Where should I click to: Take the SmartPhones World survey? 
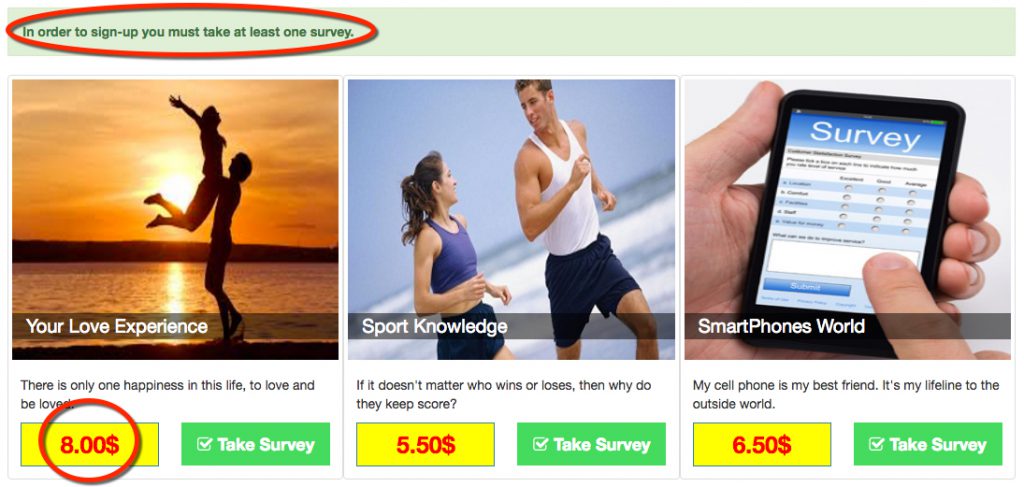(927, 444)
